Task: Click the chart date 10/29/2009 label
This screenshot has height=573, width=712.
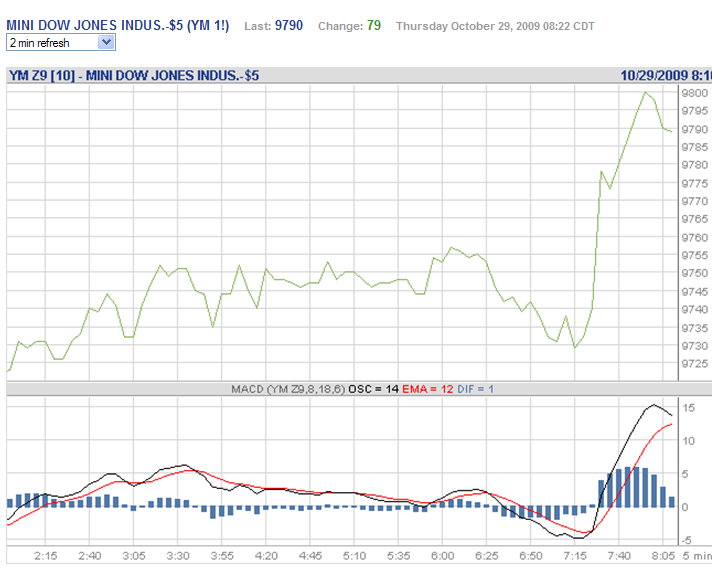Action: (665, 75)
